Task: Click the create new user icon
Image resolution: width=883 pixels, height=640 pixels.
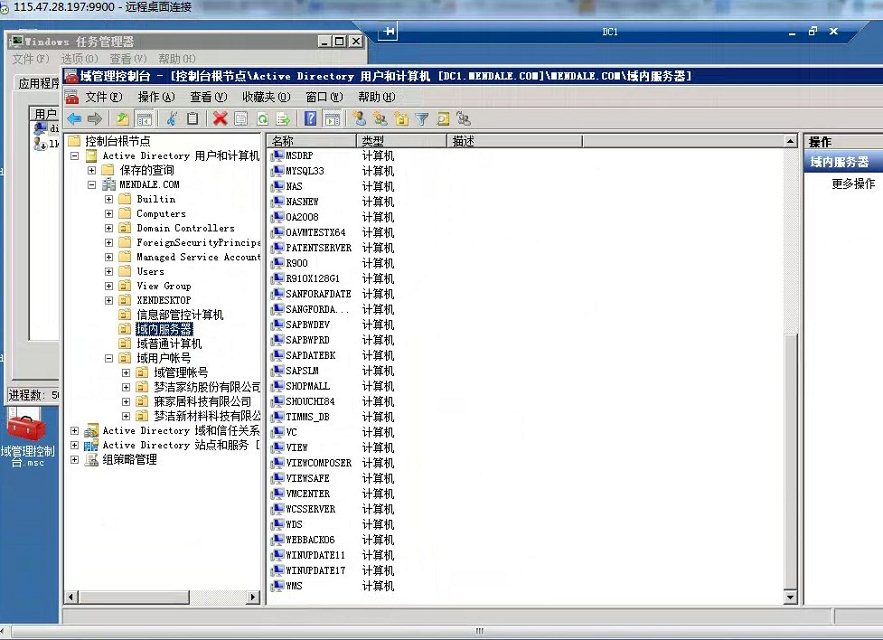Action: (359, 118)
